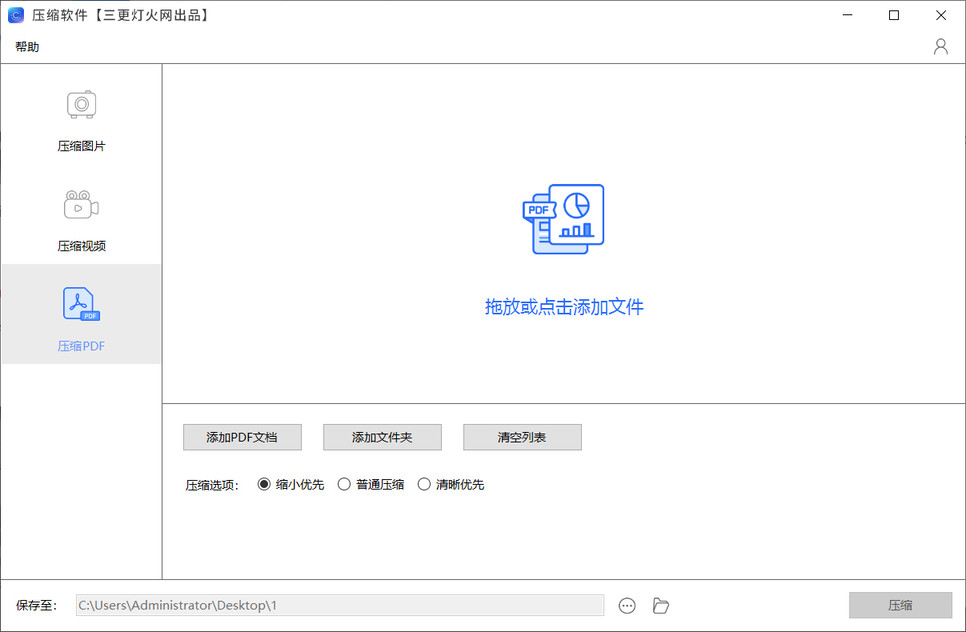Click 添加文件夹 button
Image resolution: width=966 pixels, height=632 pixels.
(x=382, y=437)
